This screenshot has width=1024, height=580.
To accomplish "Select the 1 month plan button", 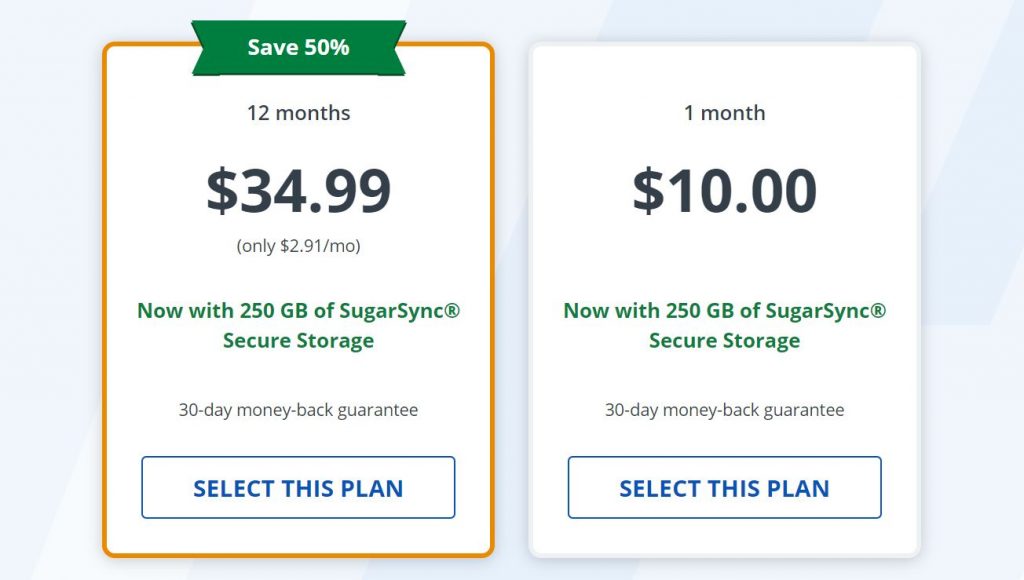I will tap(724, 487).
